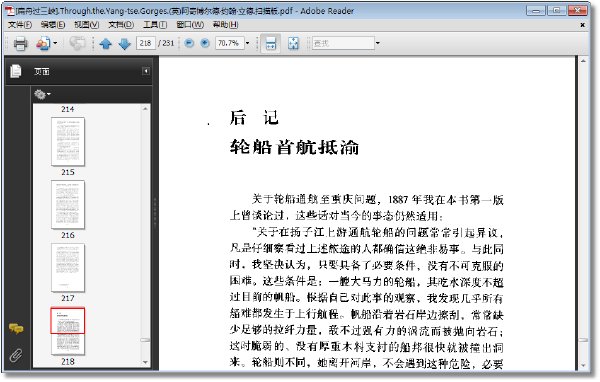Expand the Pages panel gear options menu
Image resolution: width=600 pixels, height=382 pixels.
[x=42, y=94]
